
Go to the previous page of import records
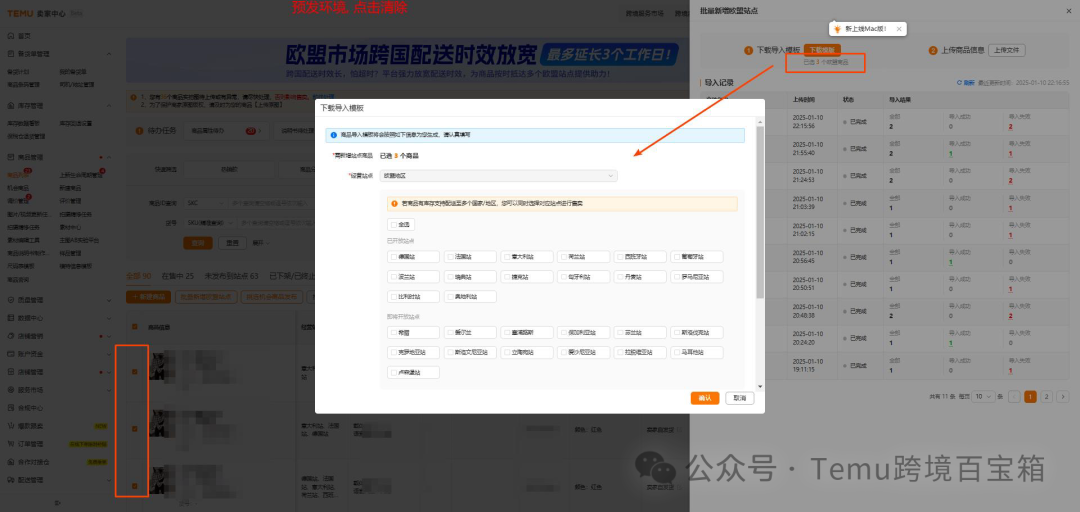pyautogui.click(x=1014, y=396)
